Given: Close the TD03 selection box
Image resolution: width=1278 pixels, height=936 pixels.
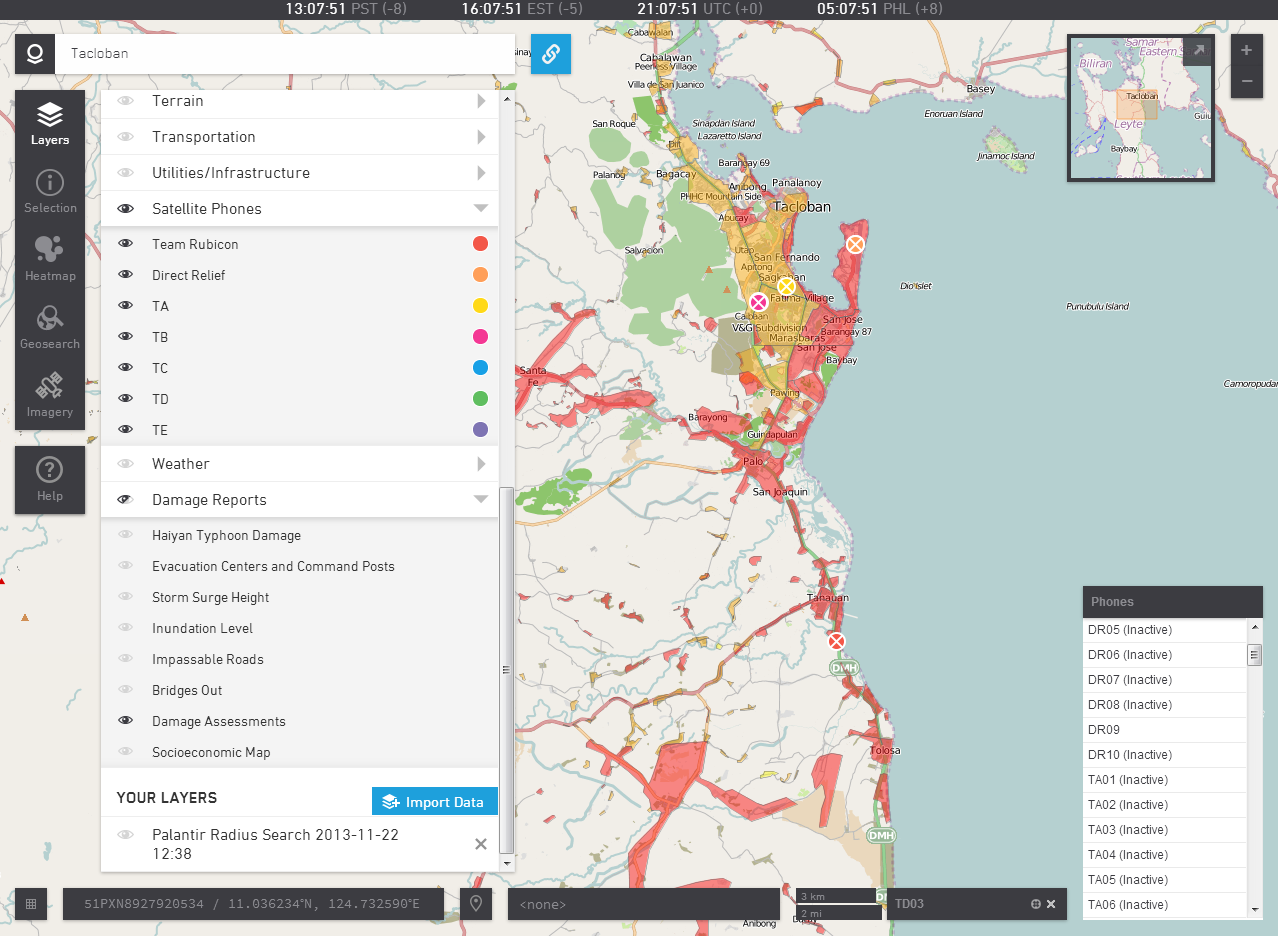Looking at the screenshot, I should (1051, 904).
